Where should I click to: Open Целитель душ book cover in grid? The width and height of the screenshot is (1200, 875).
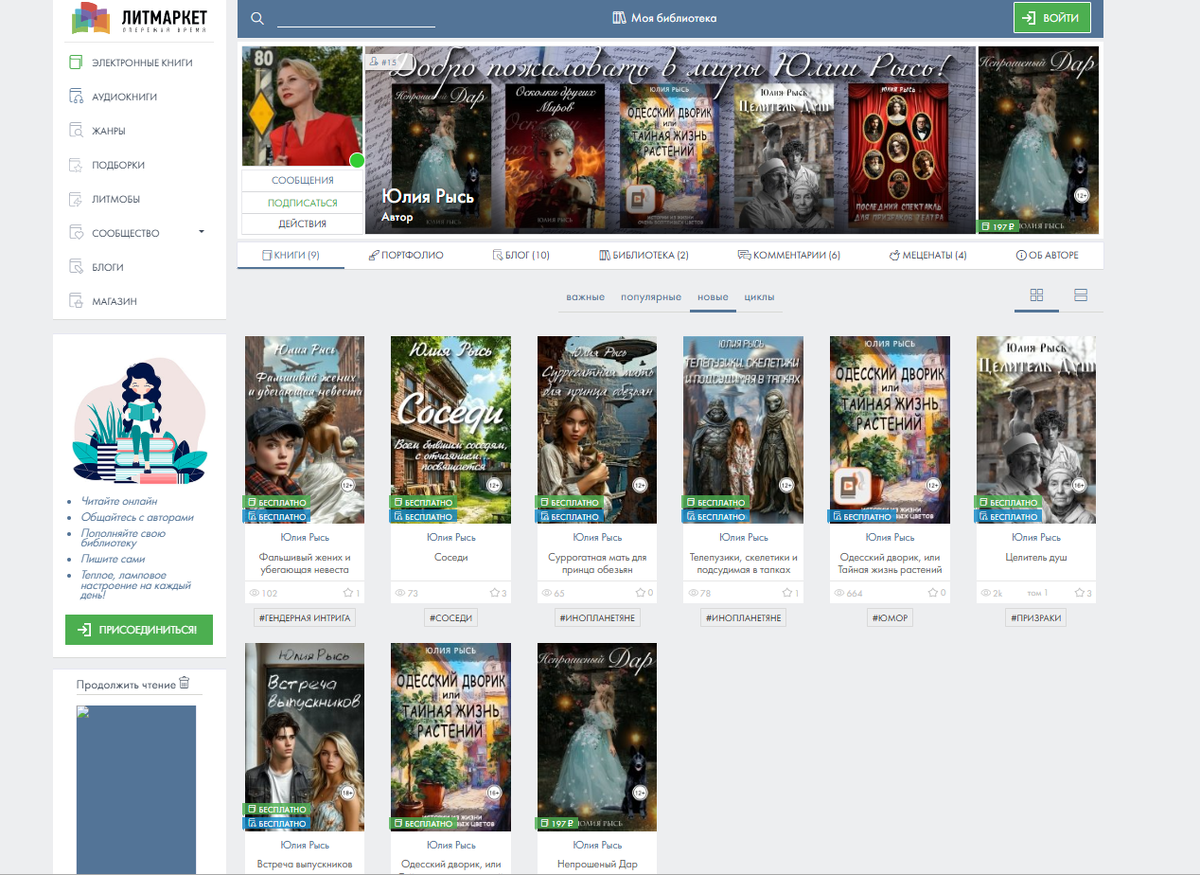click(1036, 429)
